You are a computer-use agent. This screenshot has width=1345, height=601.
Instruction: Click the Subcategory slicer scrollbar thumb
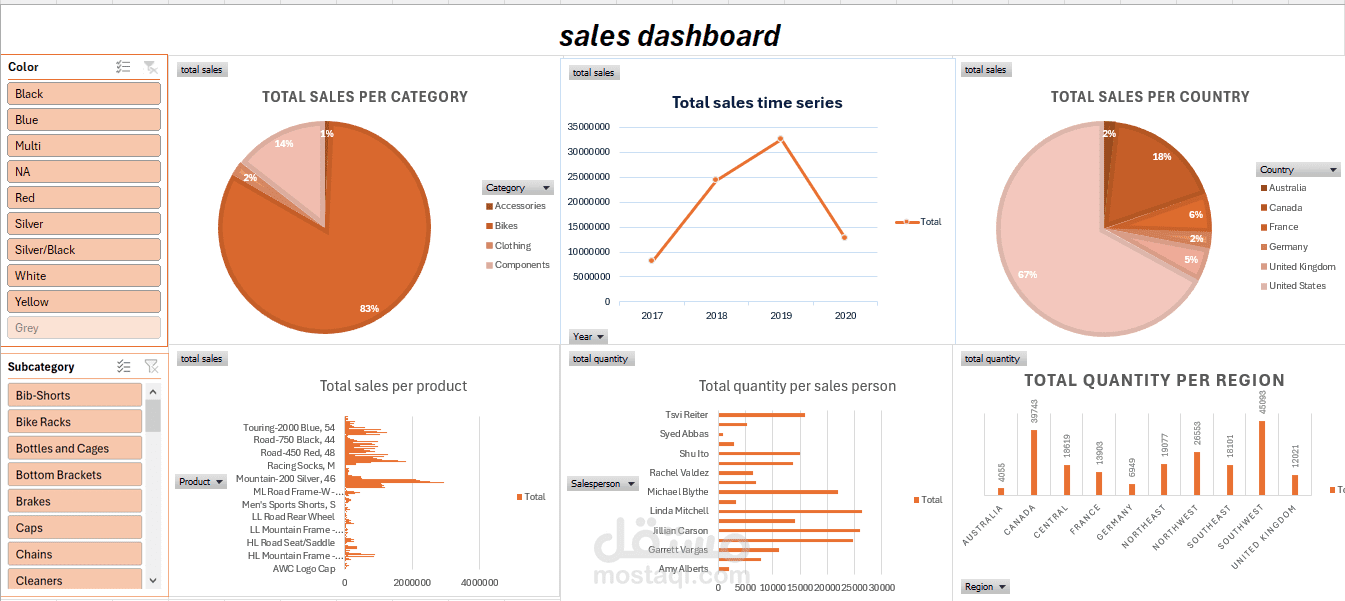tap(153, 415)
